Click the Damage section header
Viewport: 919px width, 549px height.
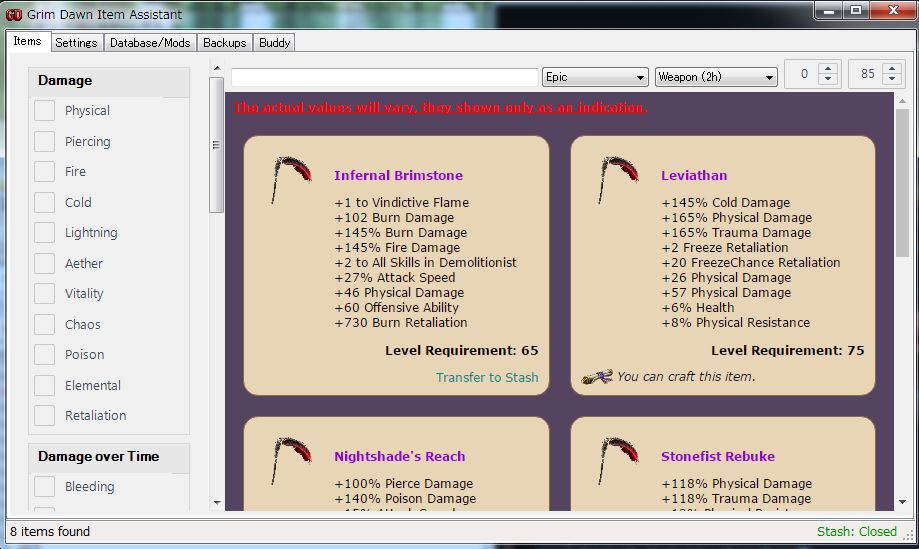109,81
